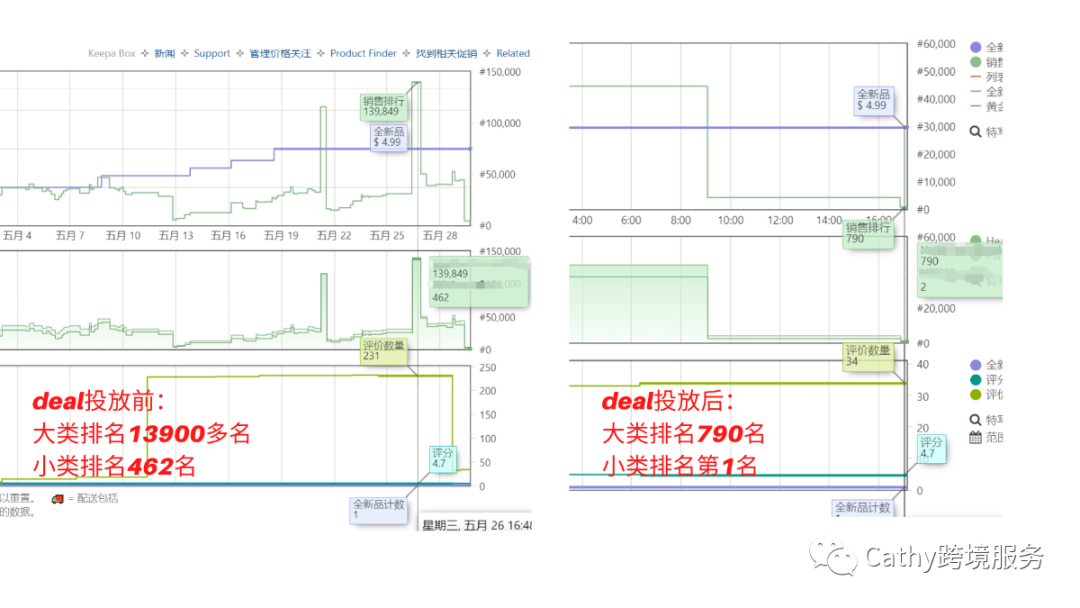Toggle purple 全新 series dot in top-right legend
The width and height of the screenshot is (1080, 608).
point(975,48)
